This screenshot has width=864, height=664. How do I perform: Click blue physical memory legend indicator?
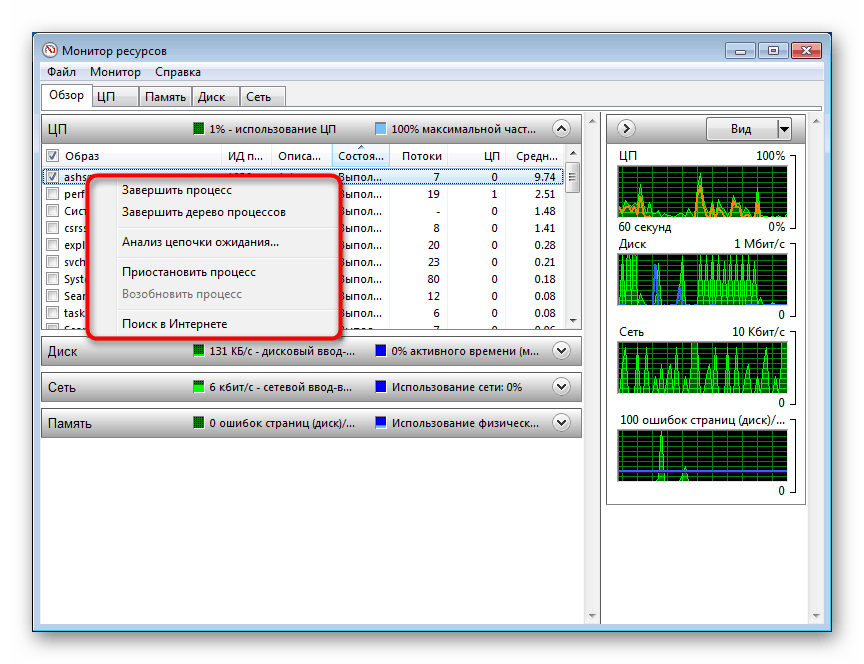[x=380, y=422]
